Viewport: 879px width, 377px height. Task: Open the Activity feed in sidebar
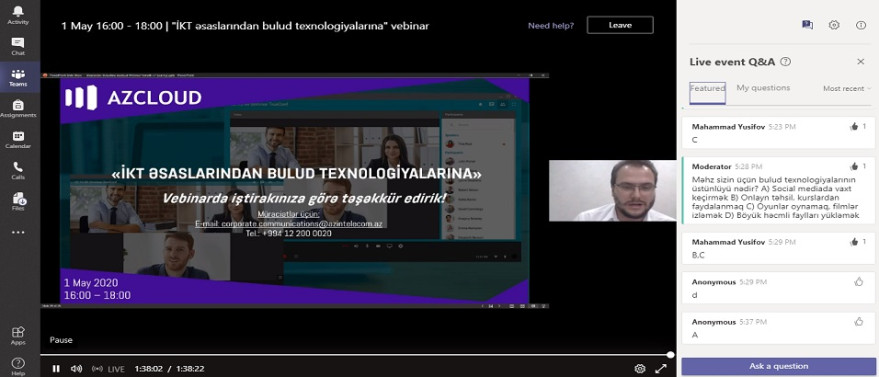[x=18, y=15]
